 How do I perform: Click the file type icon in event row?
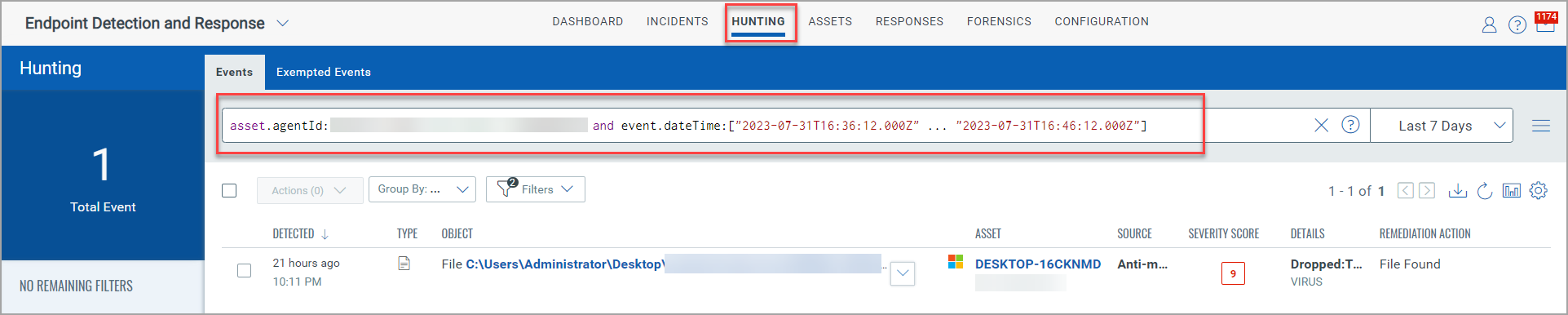(x=404, y=264)
